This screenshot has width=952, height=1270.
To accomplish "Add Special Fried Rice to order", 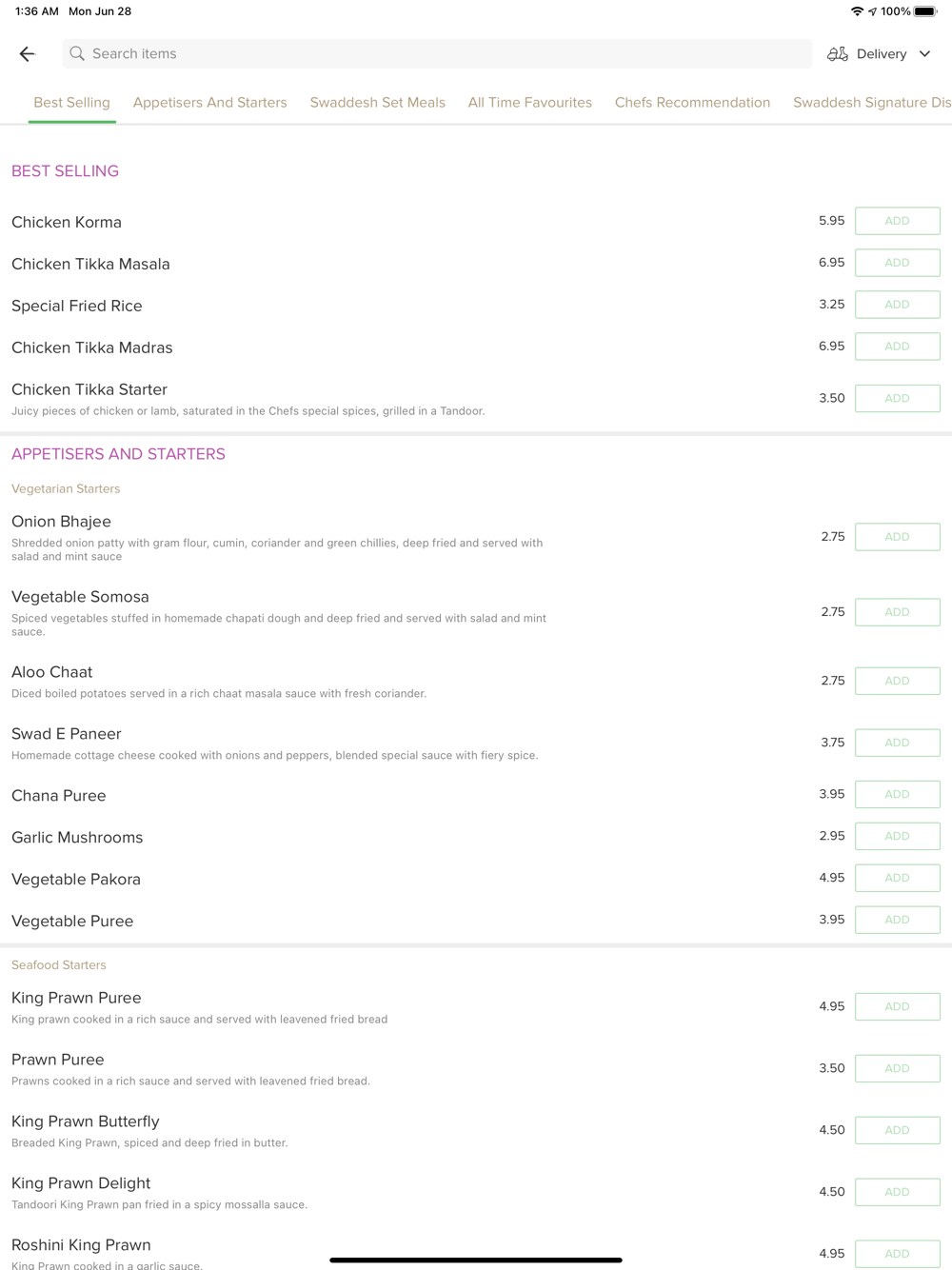I will click(897, 305).
